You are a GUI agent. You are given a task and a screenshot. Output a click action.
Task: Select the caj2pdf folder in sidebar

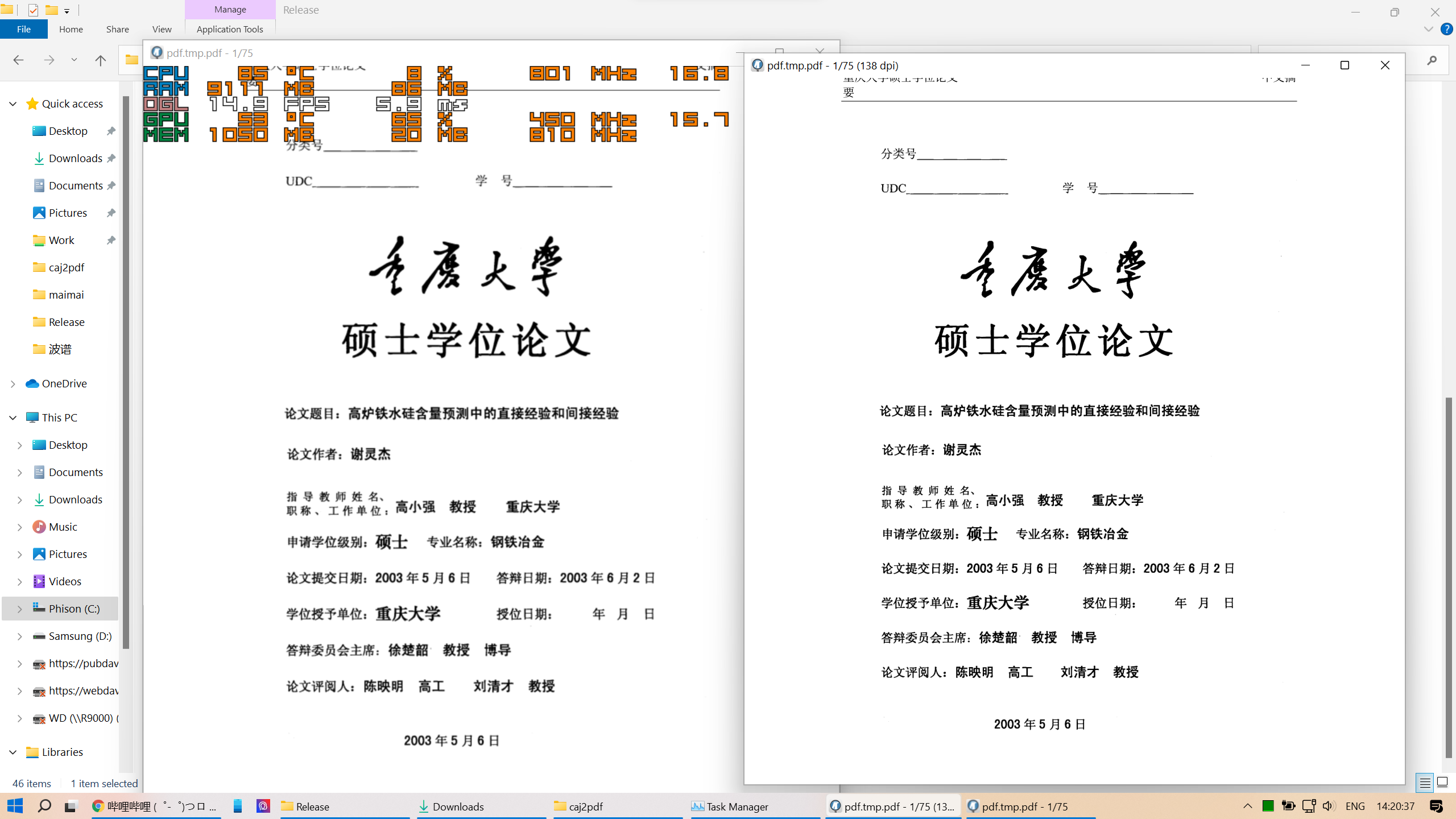[66, 267]
